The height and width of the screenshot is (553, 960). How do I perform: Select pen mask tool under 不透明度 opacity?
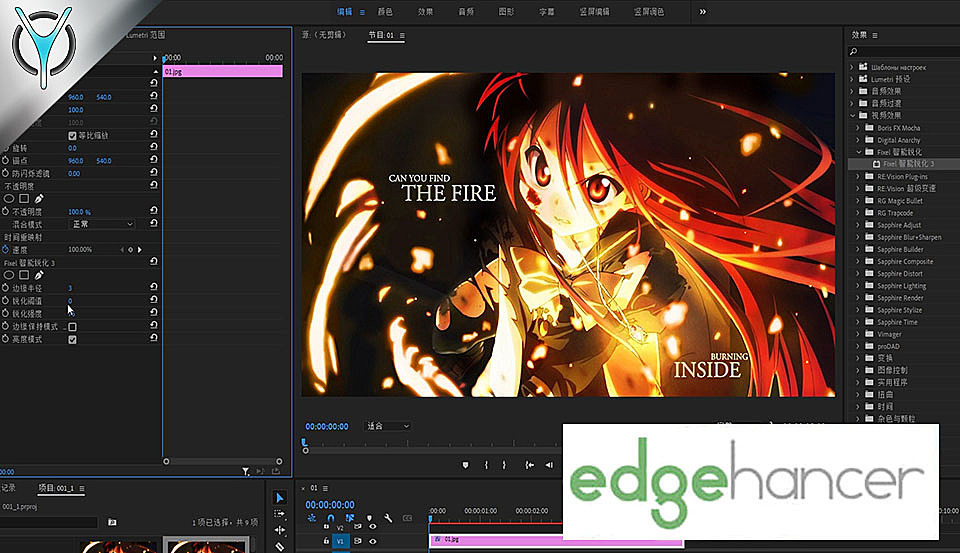click(x=39, y=198)
